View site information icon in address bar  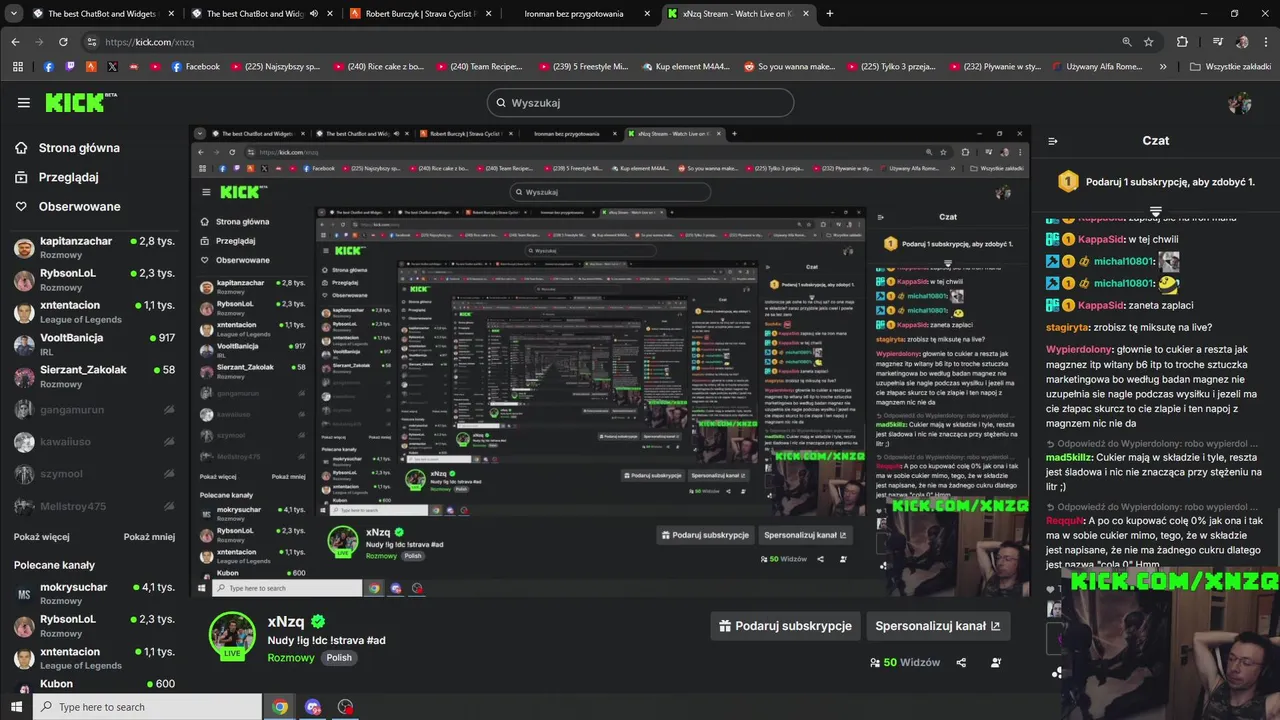coord(92,42)
